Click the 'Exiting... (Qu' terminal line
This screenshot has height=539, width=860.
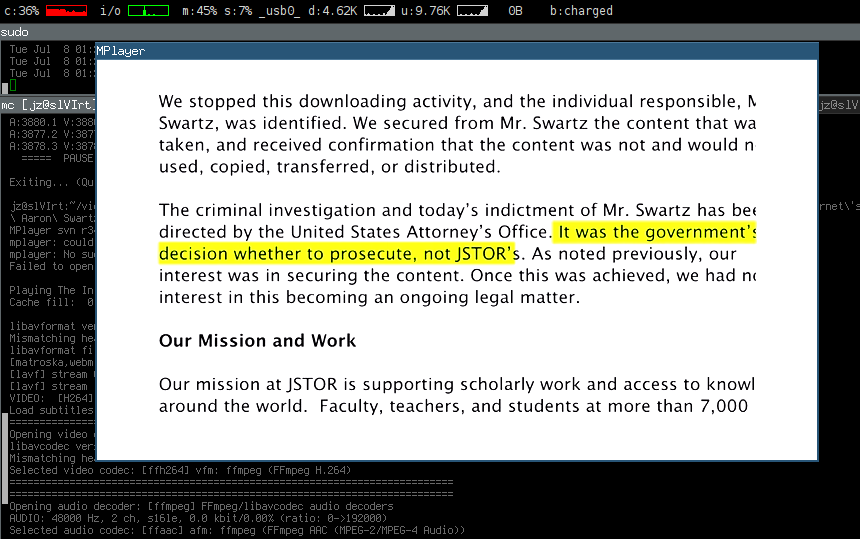coord(52,182)
